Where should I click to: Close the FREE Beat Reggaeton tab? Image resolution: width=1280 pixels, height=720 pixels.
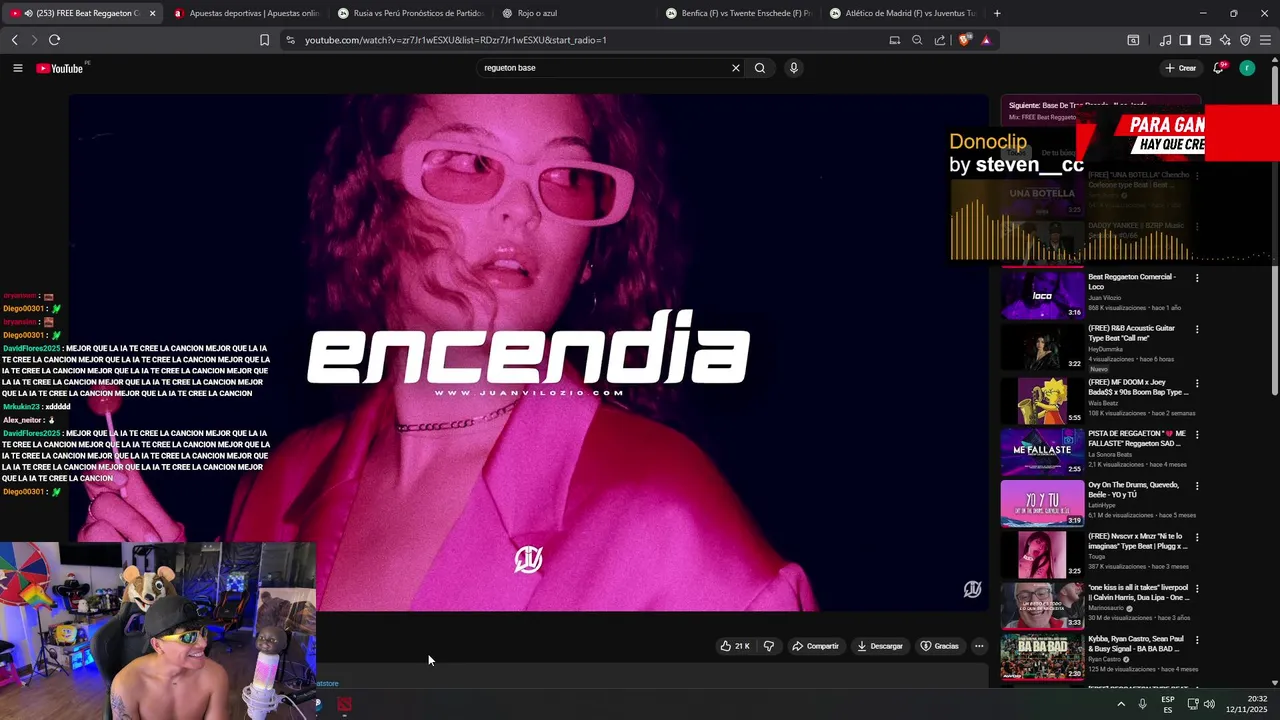point(152,13)
